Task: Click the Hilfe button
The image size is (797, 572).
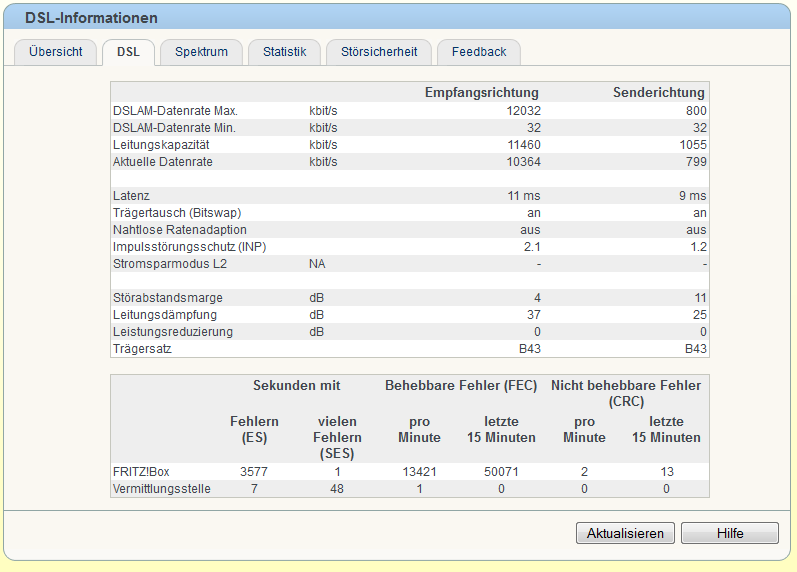Action: [x=730, y=533]
